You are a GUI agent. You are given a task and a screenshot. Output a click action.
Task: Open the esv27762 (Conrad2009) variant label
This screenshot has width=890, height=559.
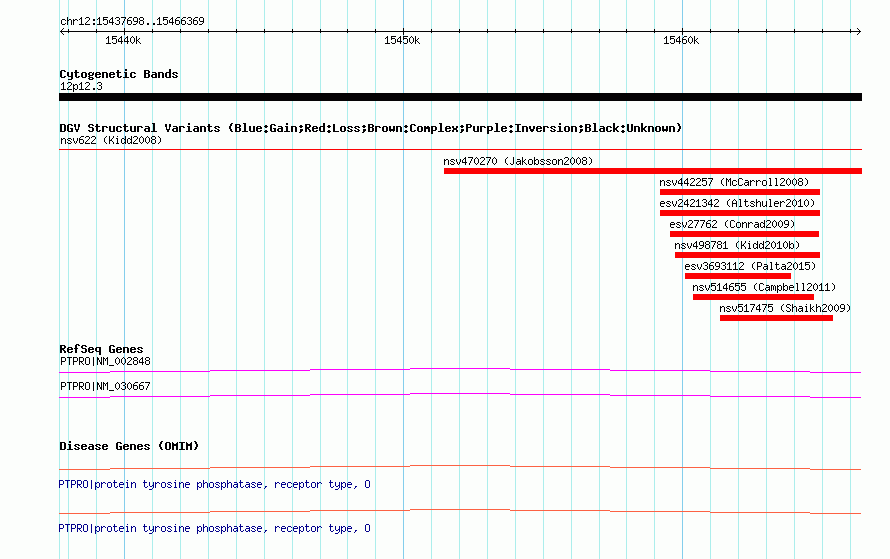tap(732, 224)
